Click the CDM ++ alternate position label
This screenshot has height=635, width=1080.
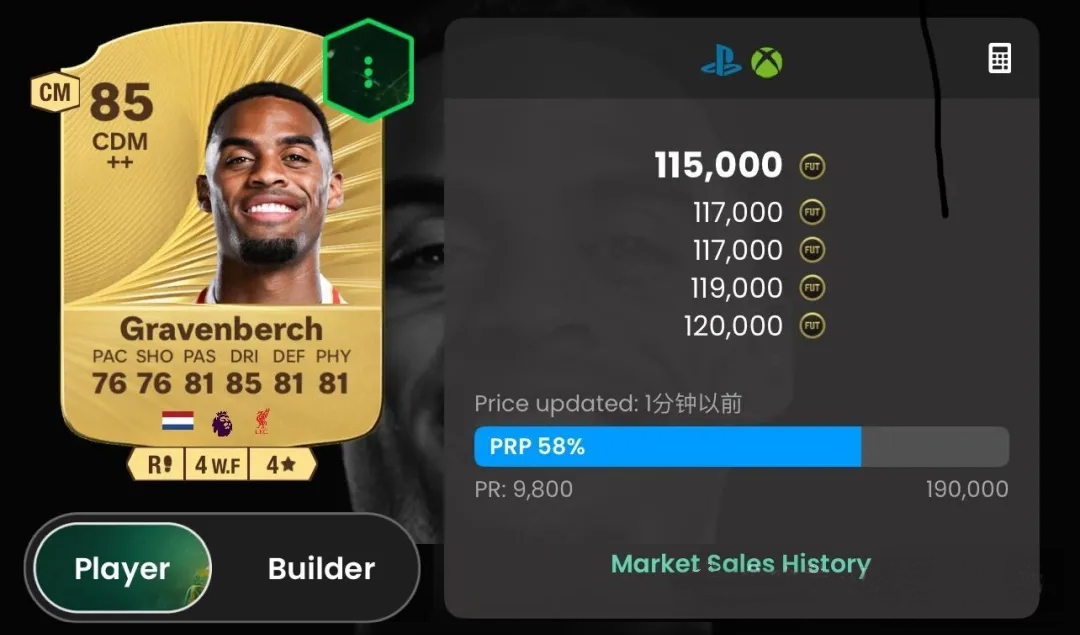(x=120, y=150)
